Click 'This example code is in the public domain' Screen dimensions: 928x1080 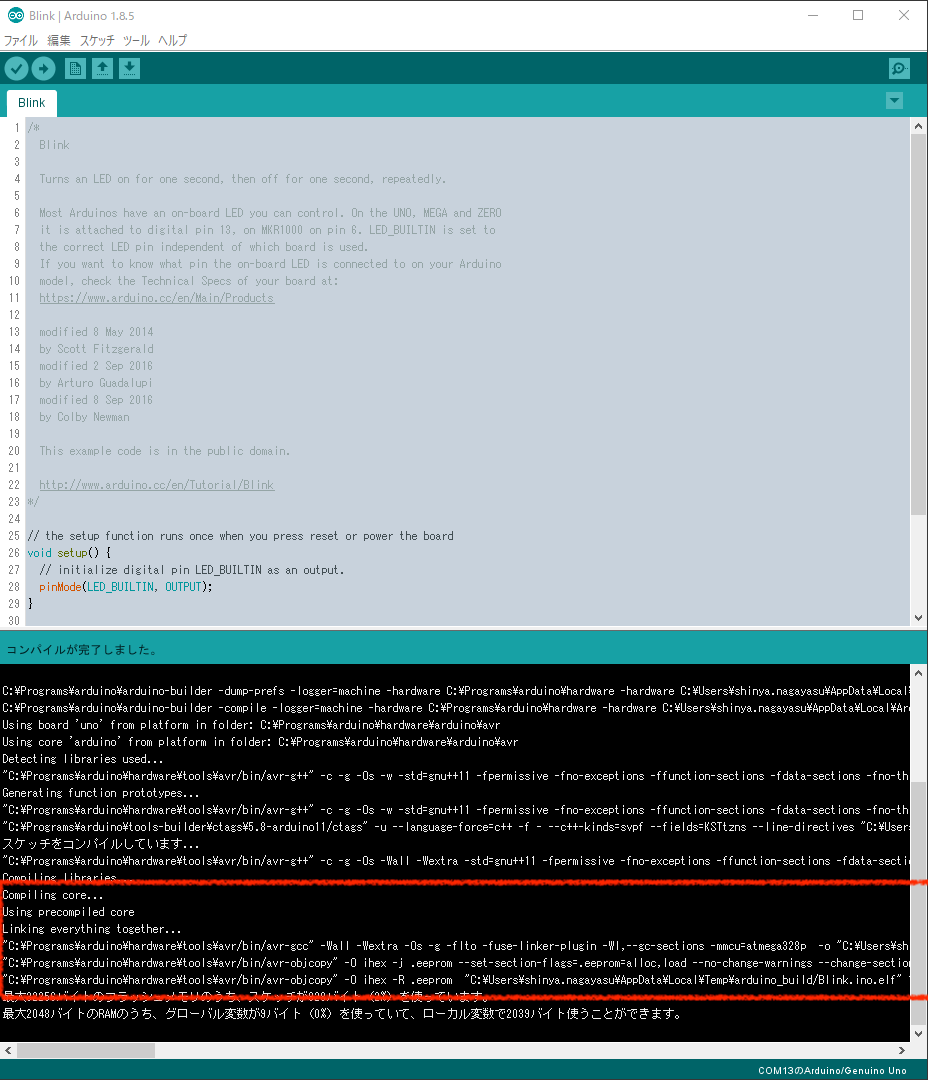click(165, 451)
